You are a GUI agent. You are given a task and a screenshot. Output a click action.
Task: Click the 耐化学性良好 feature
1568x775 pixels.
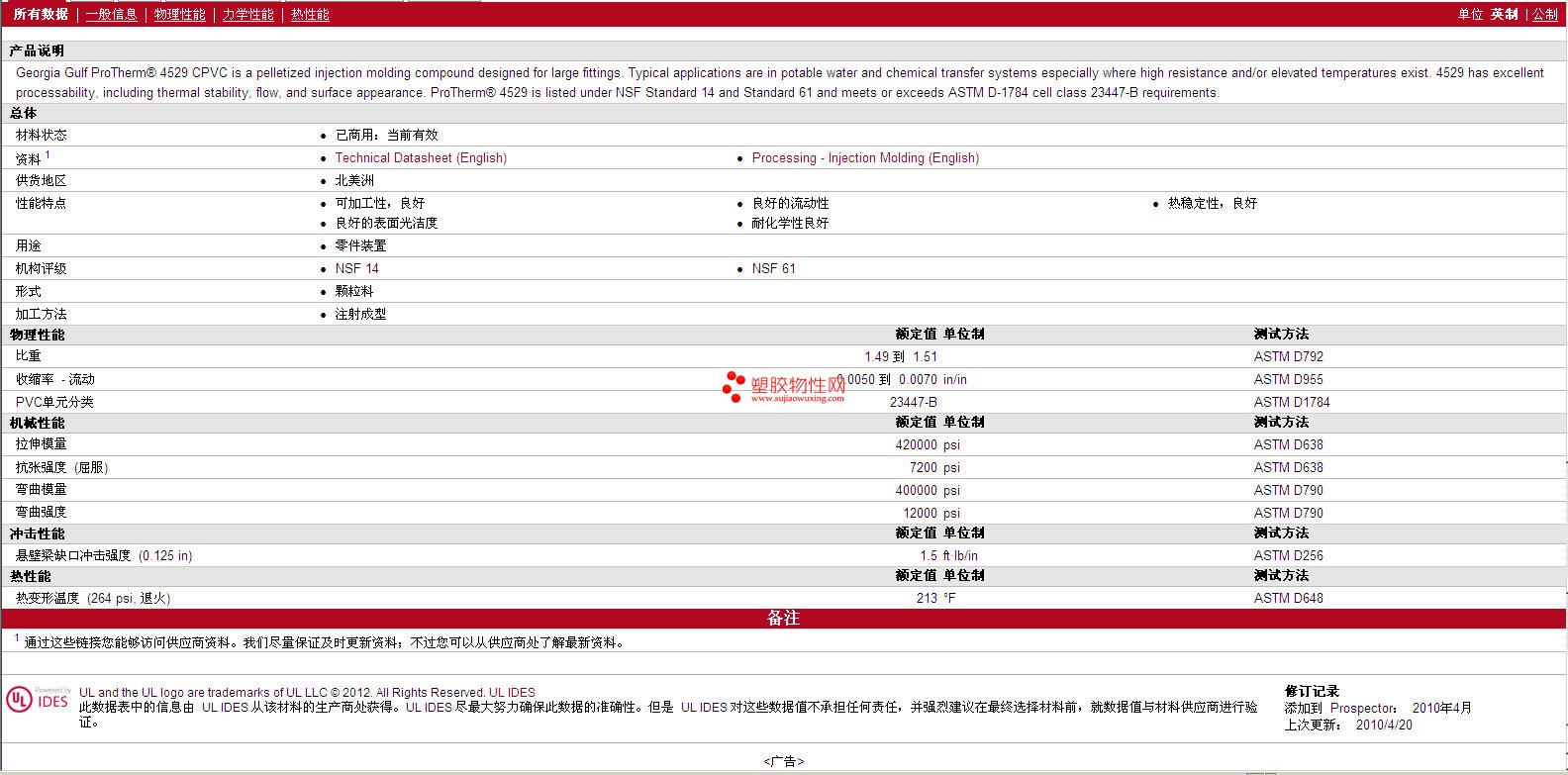coord(790,223)
